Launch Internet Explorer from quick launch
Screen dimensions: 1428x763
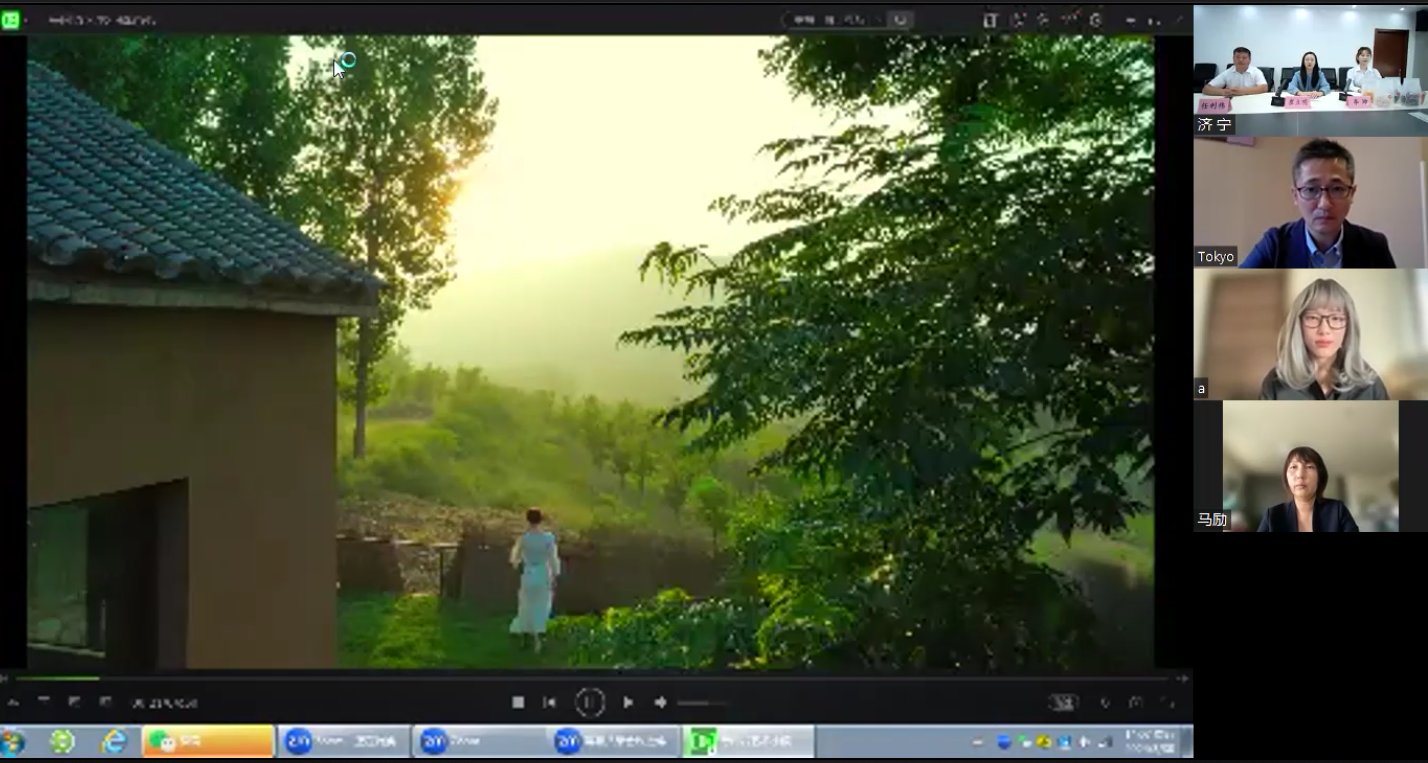pyautogui.click(x=113, y=742)
